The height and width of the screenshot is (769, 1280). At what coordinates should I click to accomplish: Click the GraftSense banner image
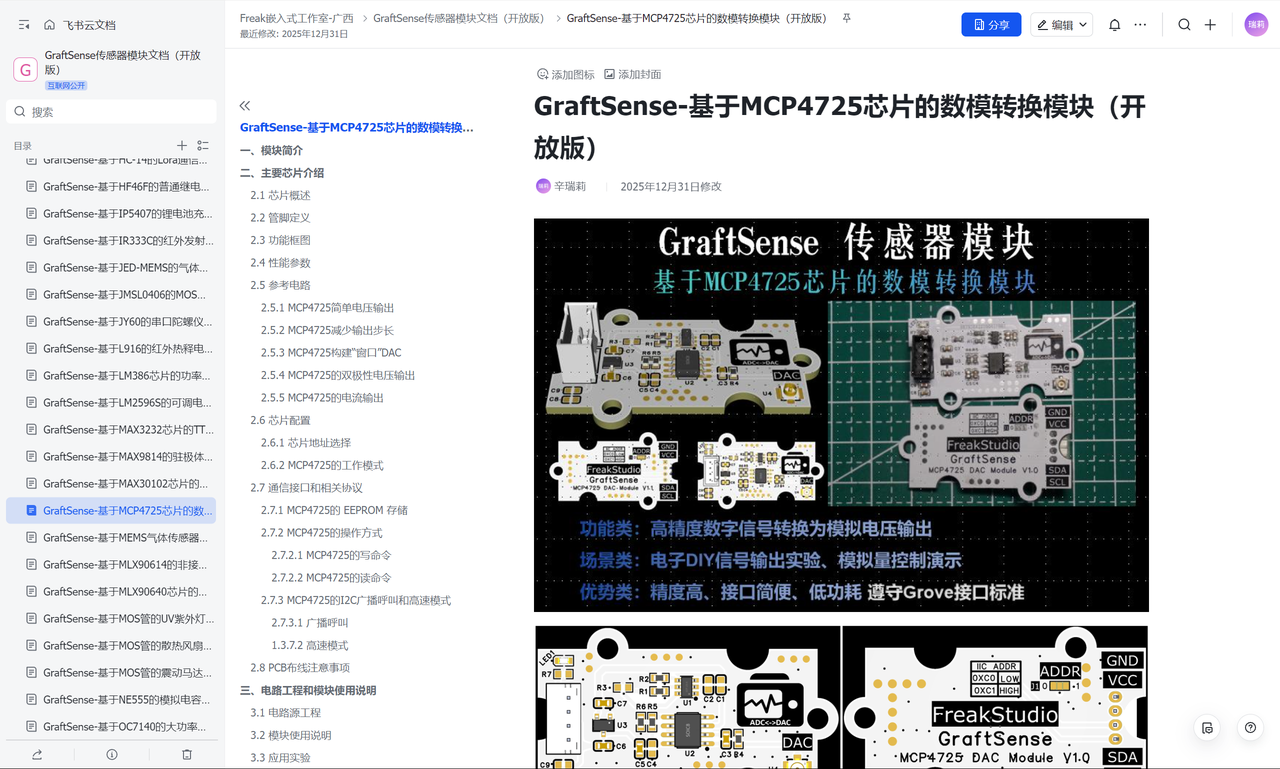tap(841, 415)
